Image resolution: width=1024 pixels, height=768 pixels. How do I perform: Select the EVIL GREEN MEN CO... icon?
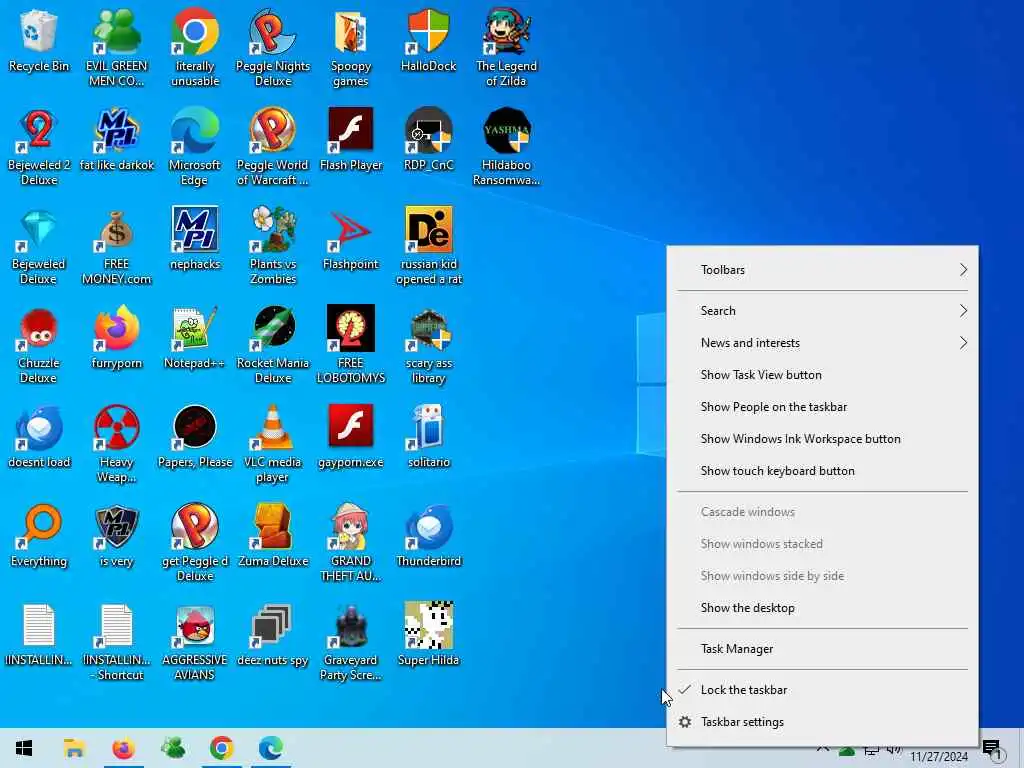click(116, 48)
